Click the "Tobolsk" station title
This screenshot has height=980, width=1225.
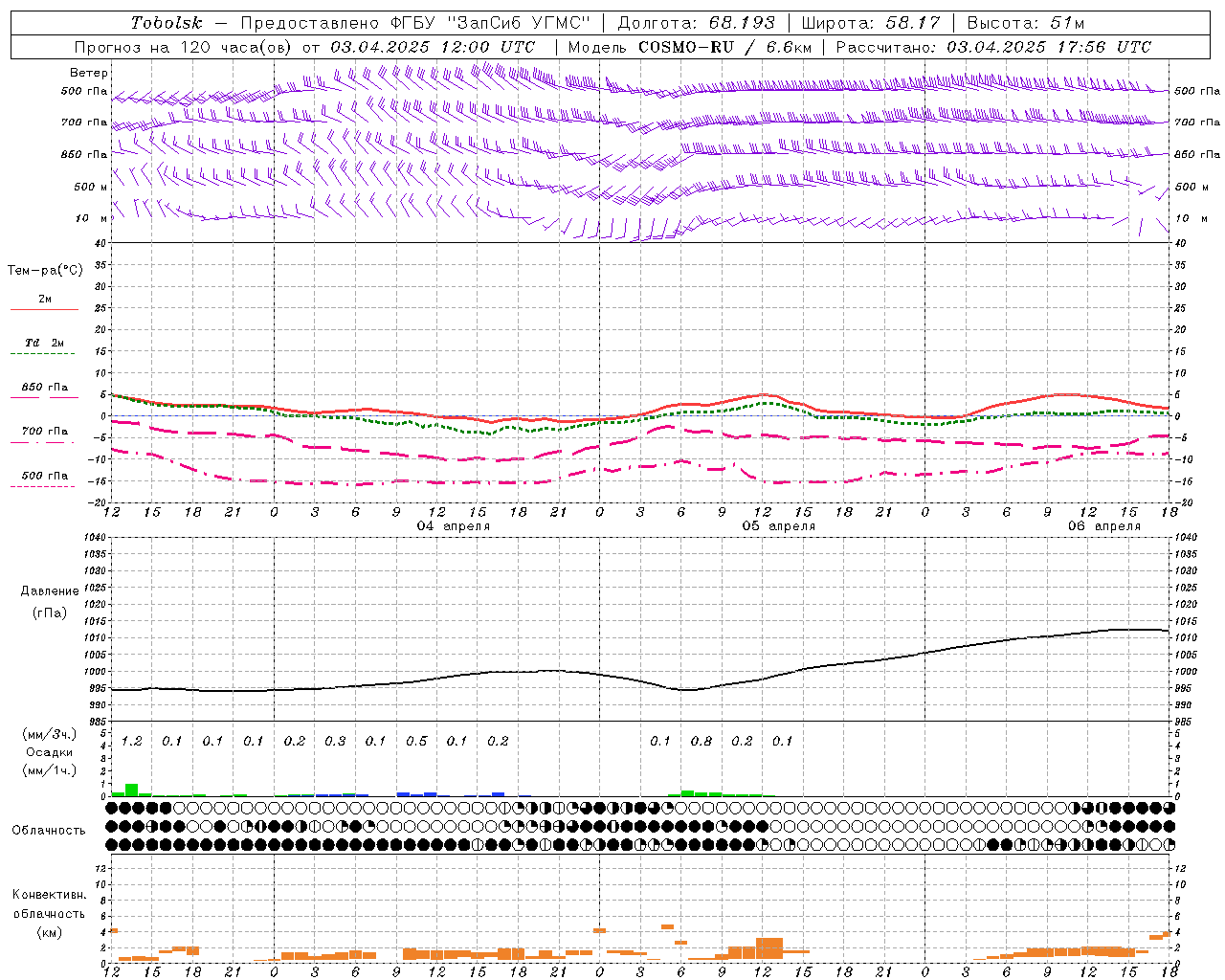167,23
